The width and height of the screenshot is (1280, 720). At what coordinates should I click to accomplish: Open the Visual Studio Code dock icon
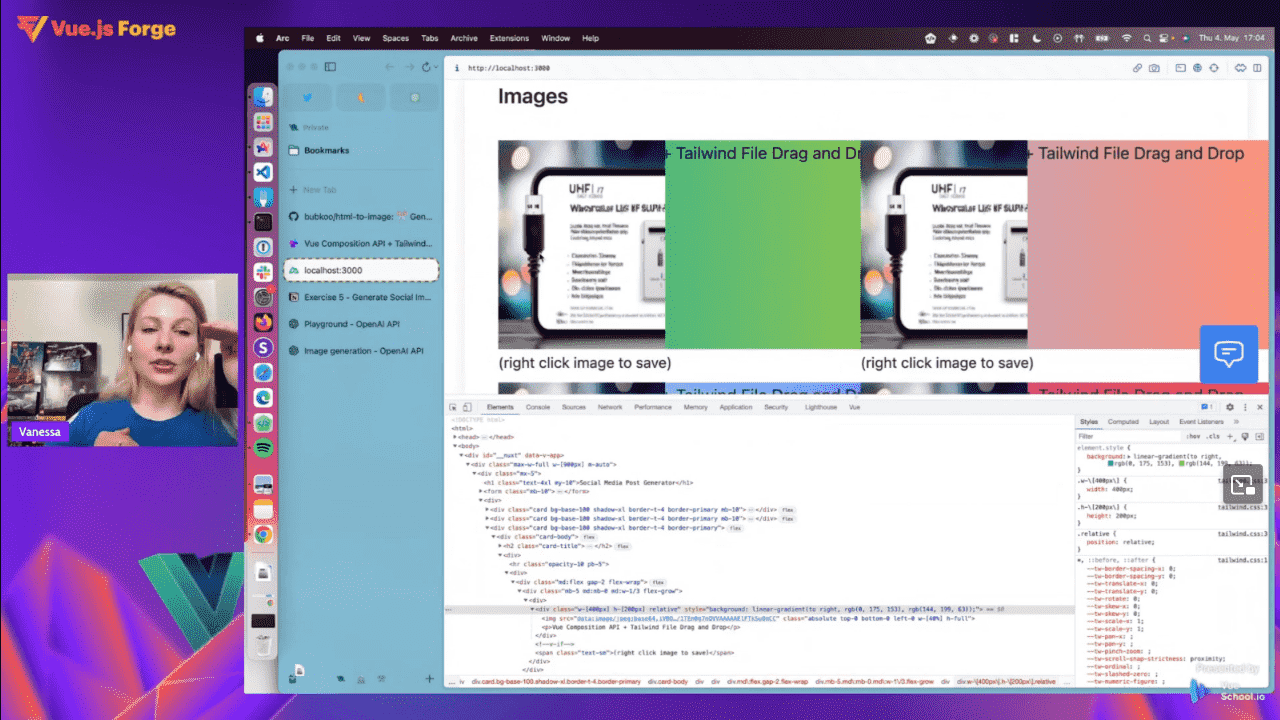(x=263, y=172)
